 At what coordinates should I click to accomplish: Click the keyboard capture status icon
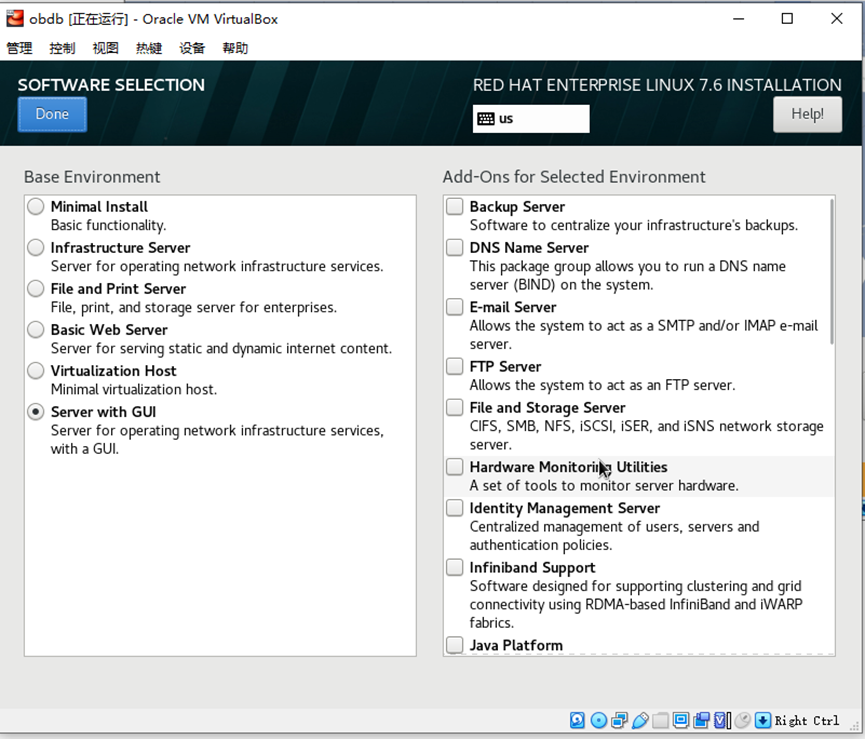tap(762, 720)
